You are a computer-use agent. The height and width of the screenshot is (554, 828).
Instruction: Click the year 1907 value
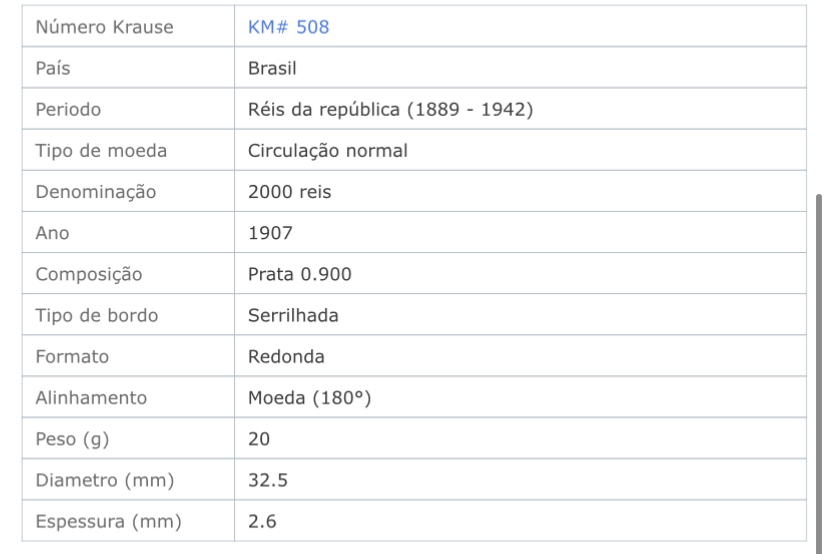point(270,233)
